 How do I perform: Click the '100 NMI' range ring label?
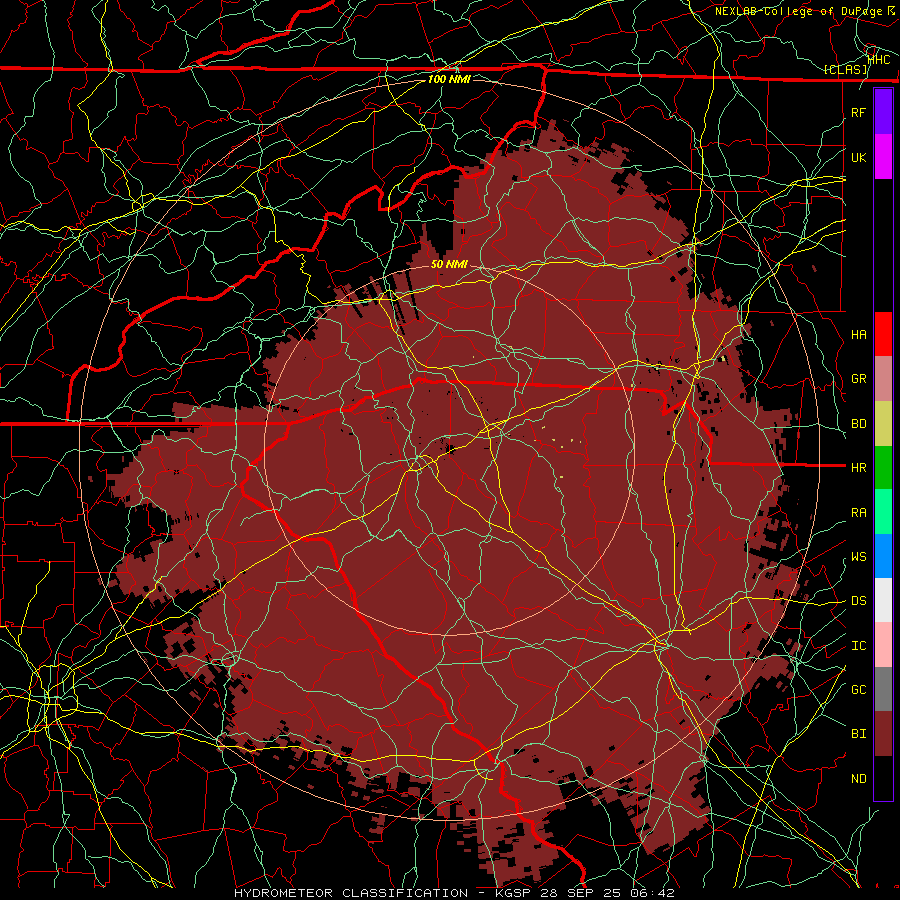(449, 79)
